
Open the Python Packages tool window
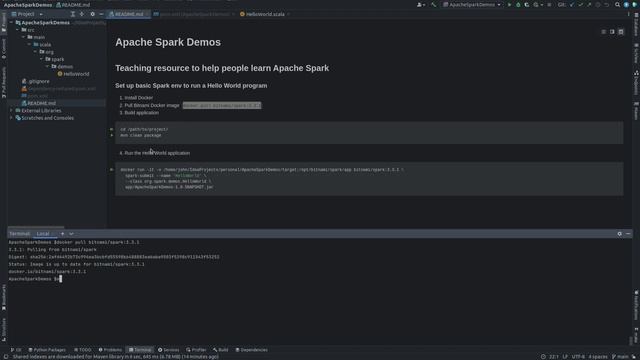pos(47,350)
